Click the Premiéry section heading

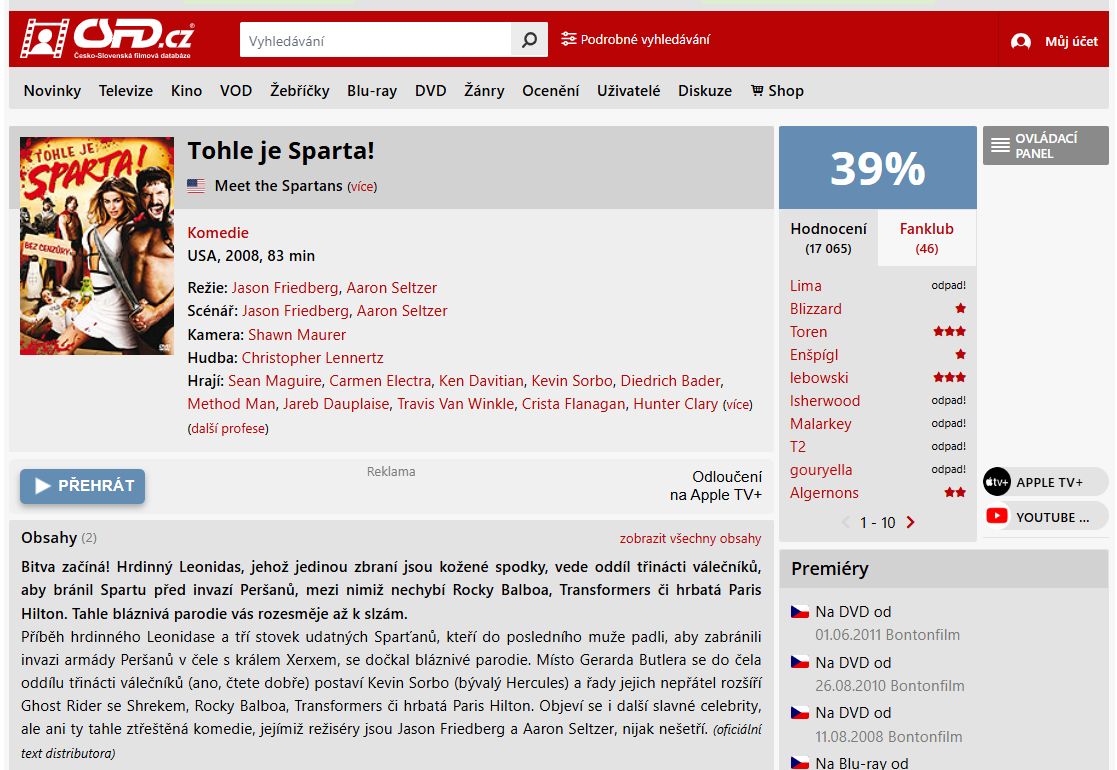pos(830,568)
